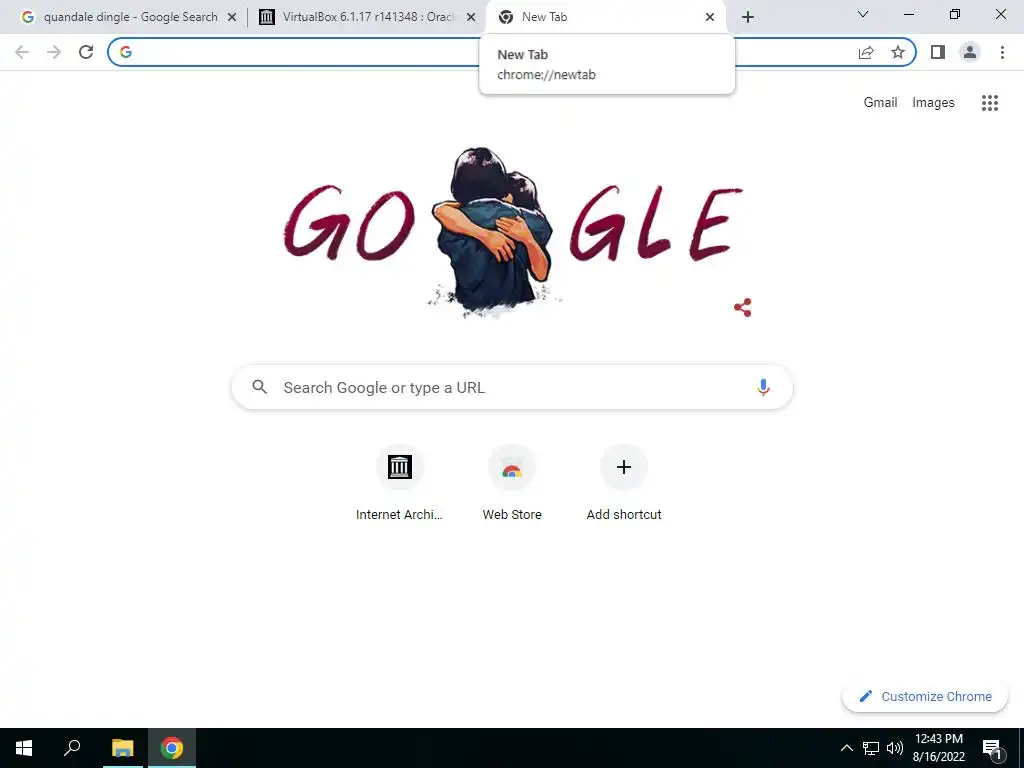Reload the current page
The width and height of the screenshot is (1024, 768).
coord(86,52)
